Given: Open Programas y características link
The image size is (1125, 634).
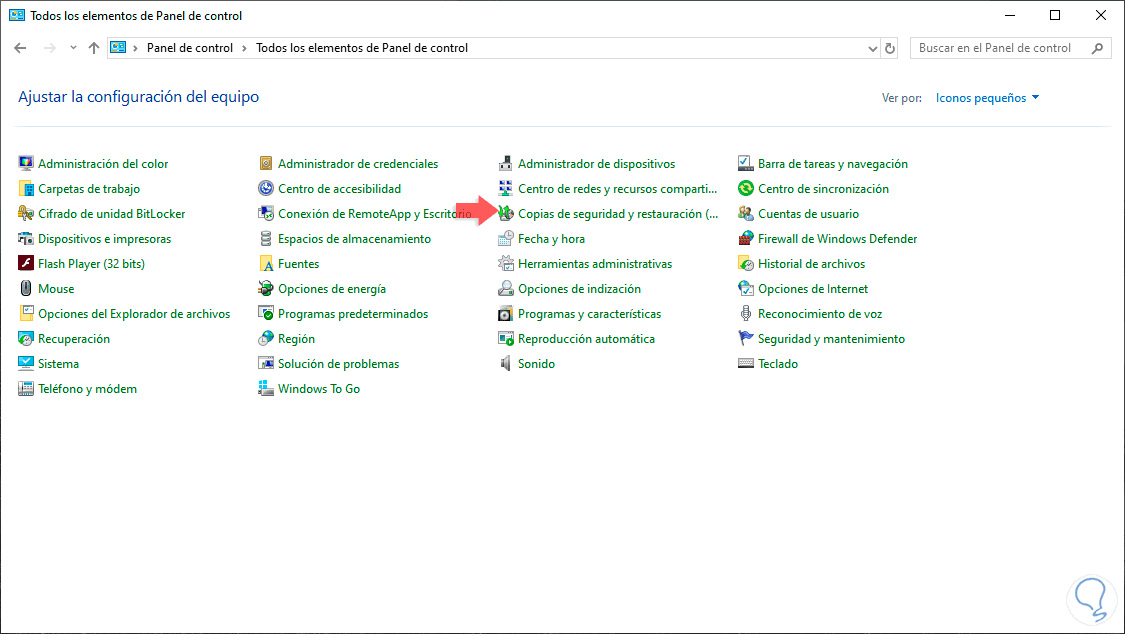Looking at the screenshot, I should tap(589, 314).
